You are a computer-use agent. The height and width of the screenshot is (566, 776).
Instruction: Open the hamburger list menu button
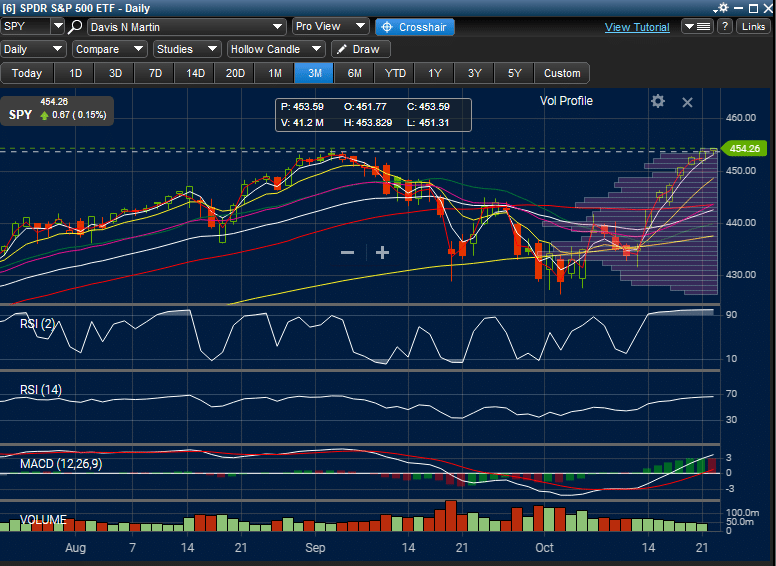tap(697, 26)
